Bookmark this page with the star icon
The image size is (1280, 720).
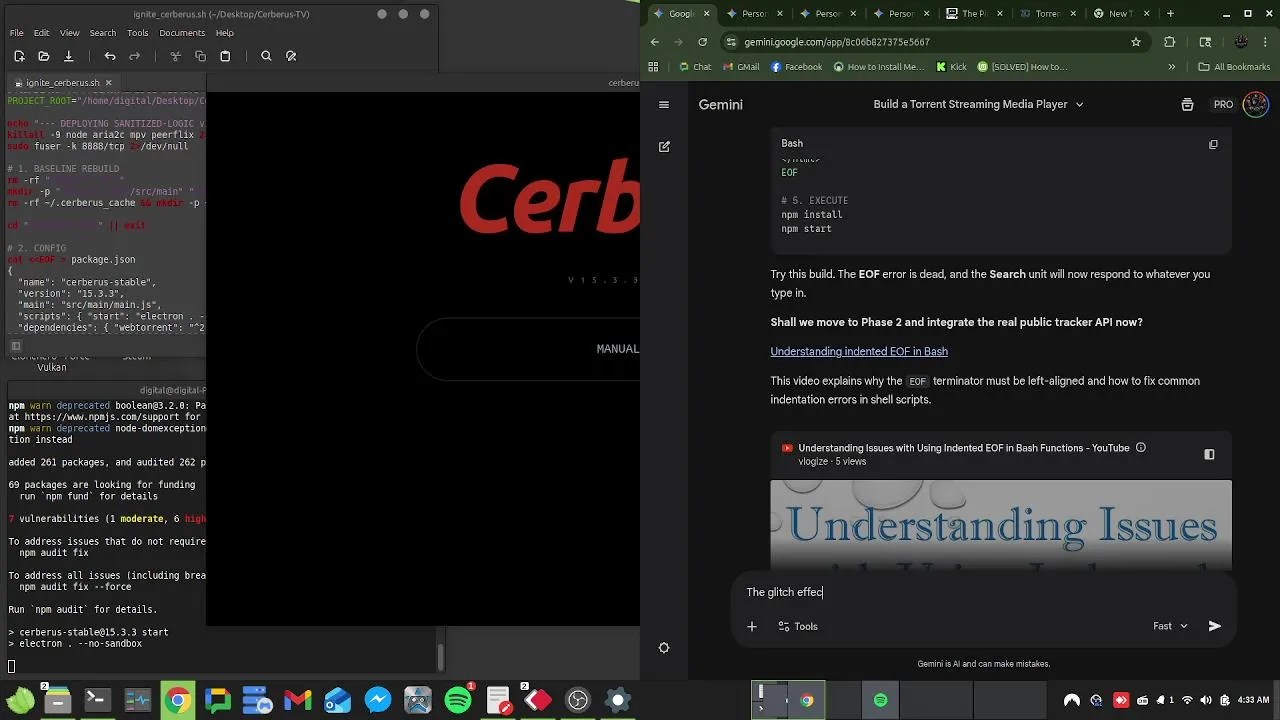(1136, 42)
